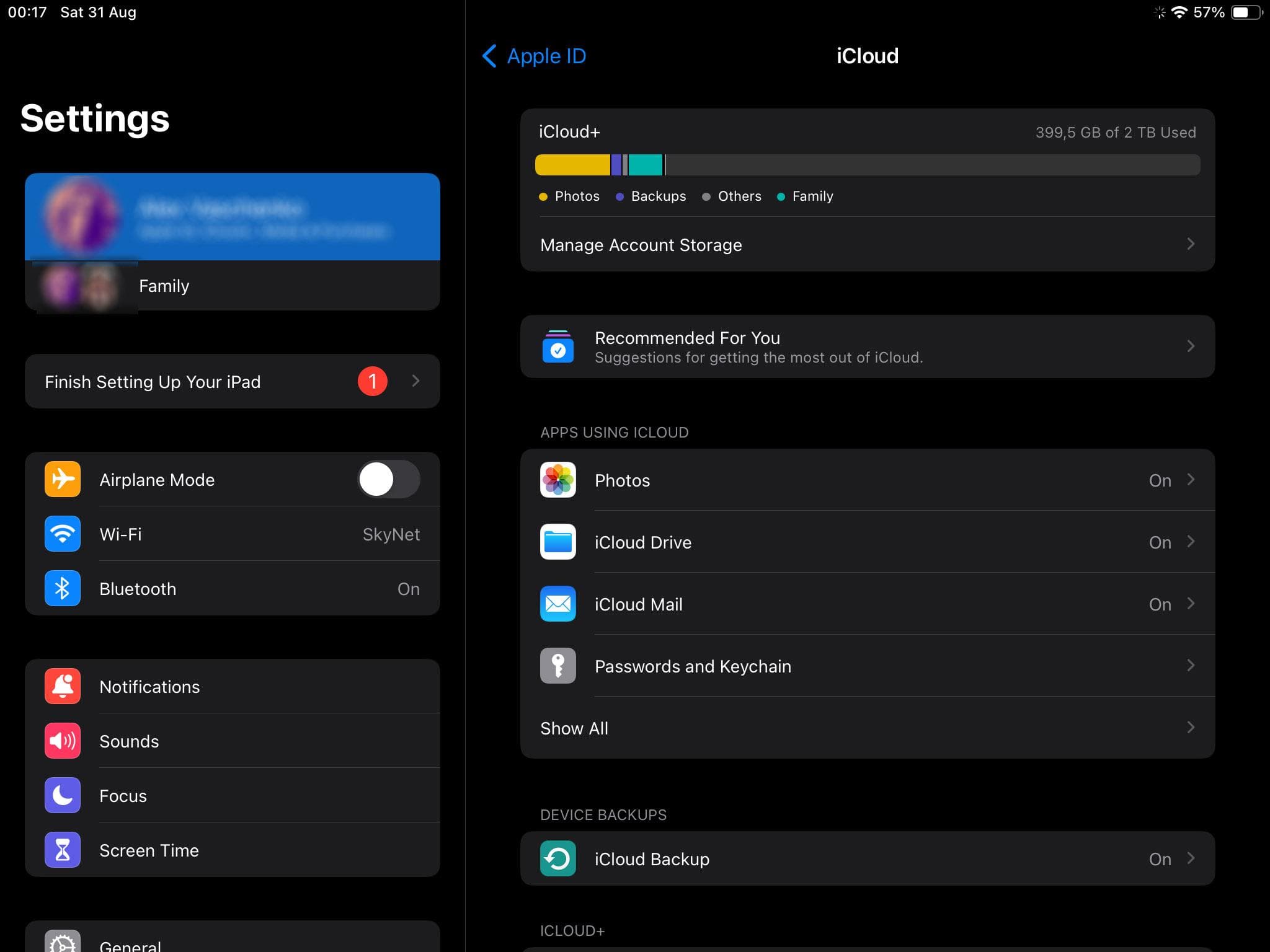This screenshot has width=1270, height=952.
Task: Tap the iCloud Mail envelope icon
Action: pyautogui.click(x=558, y=604)
